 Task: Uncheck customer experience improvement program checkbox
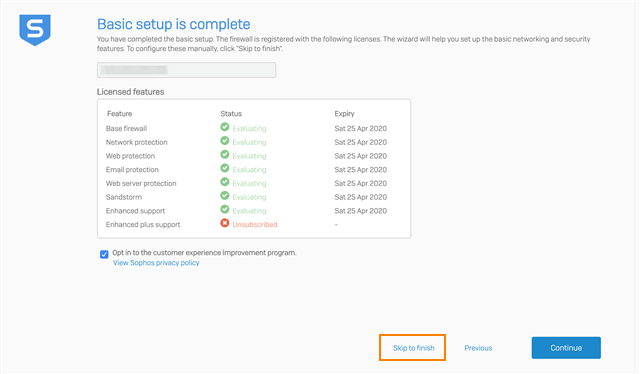click(104, 254)
